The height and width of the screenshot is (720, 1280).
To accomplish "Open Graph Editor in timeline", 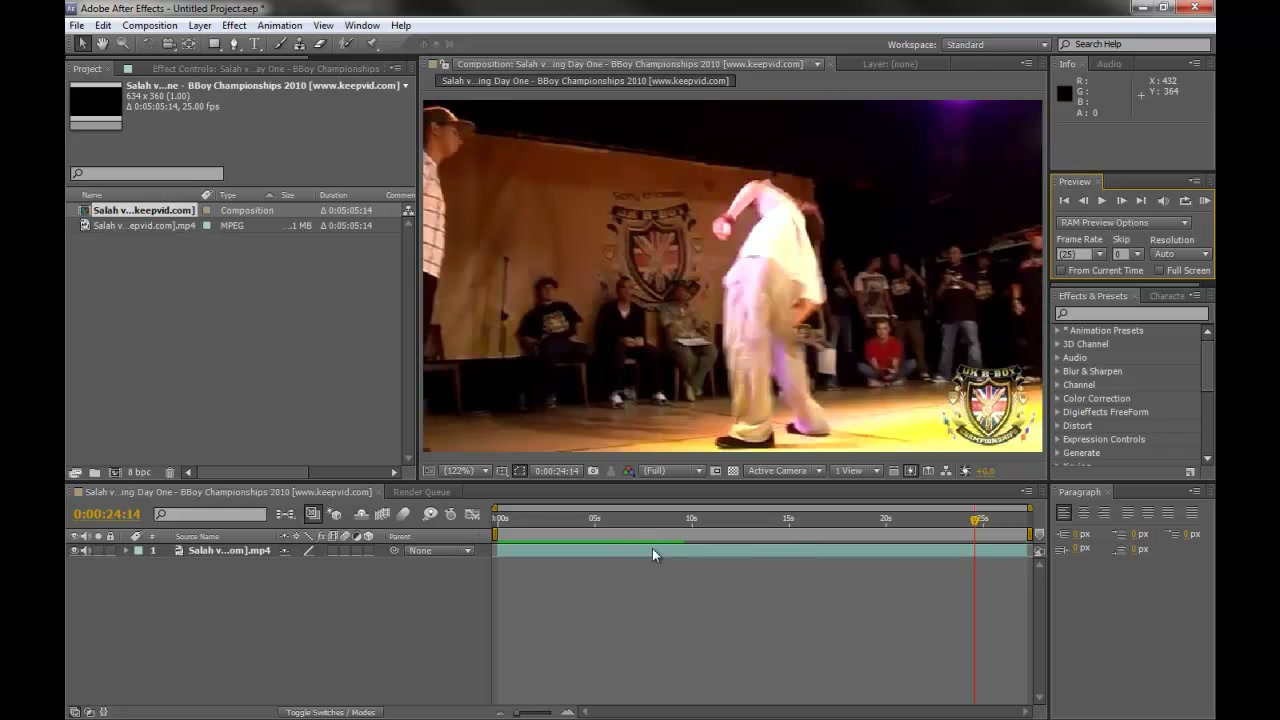I will coord(472,514).
